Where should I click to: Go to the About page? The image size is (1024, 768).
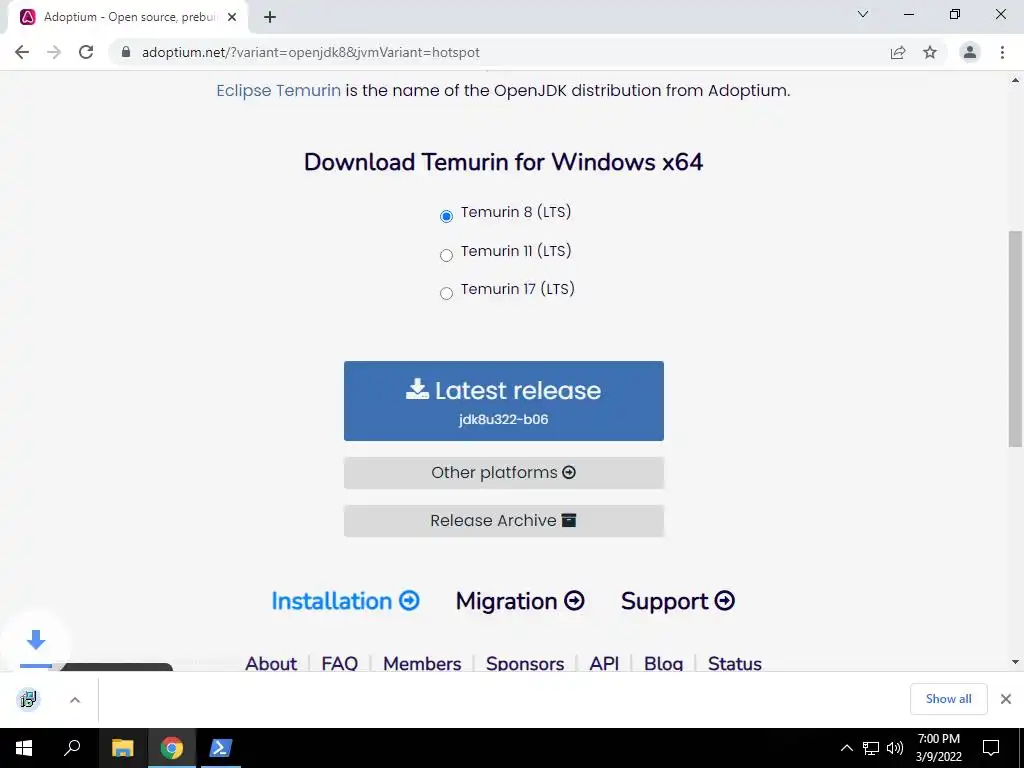271,663
